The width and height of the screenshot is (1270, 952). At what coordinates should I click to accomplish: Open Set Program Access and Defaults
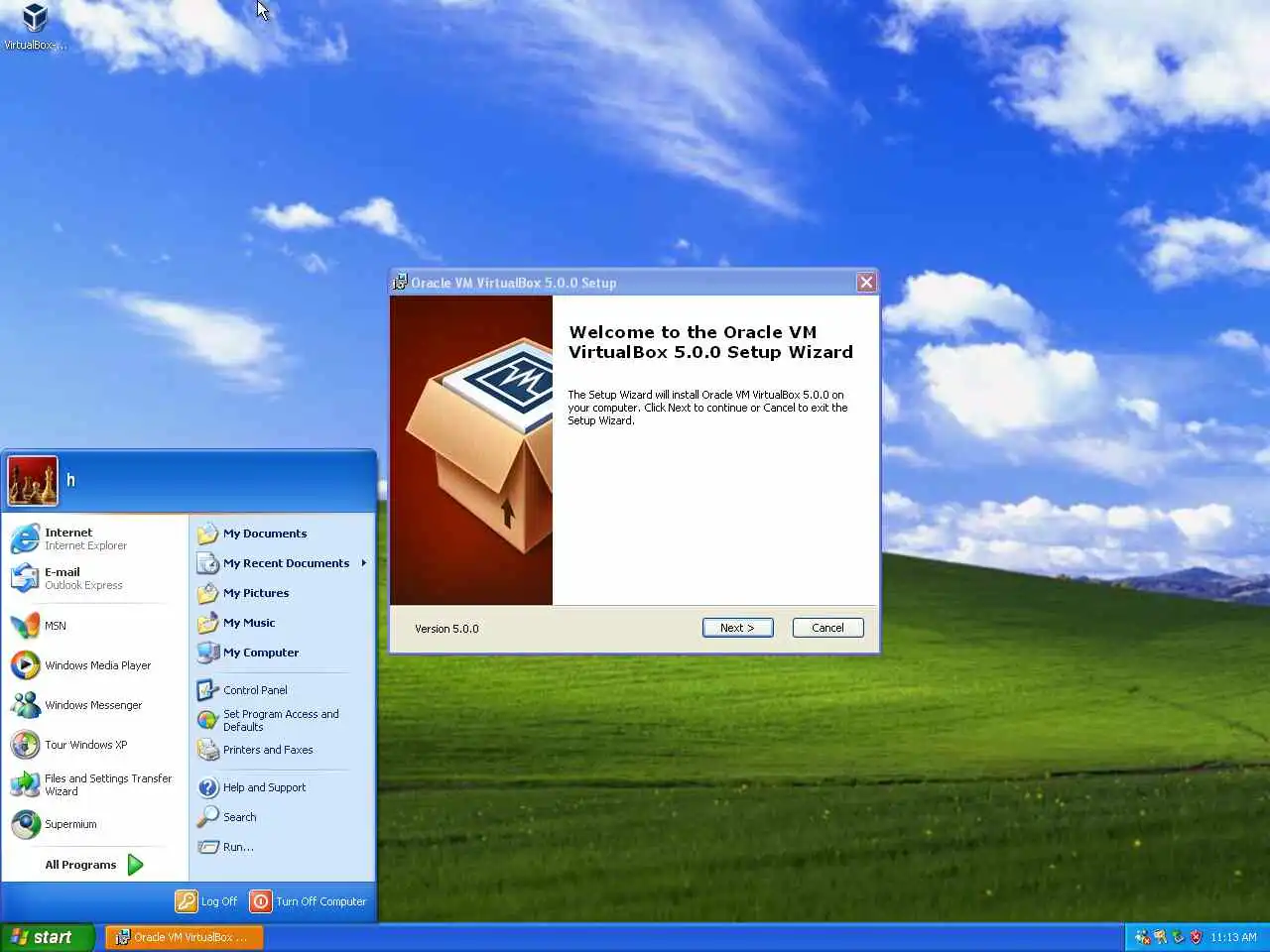click(282, 720)
